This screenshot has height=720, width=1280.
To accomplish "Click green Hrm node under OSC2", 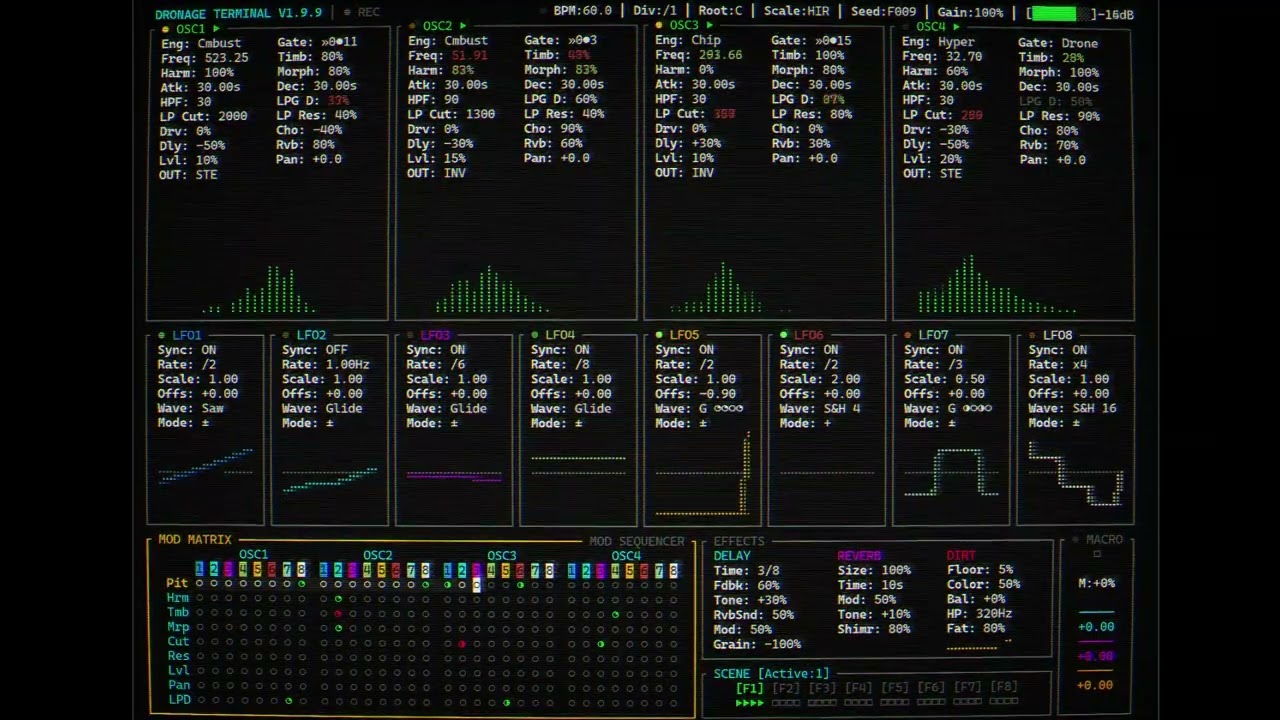I will coord(338,598).
